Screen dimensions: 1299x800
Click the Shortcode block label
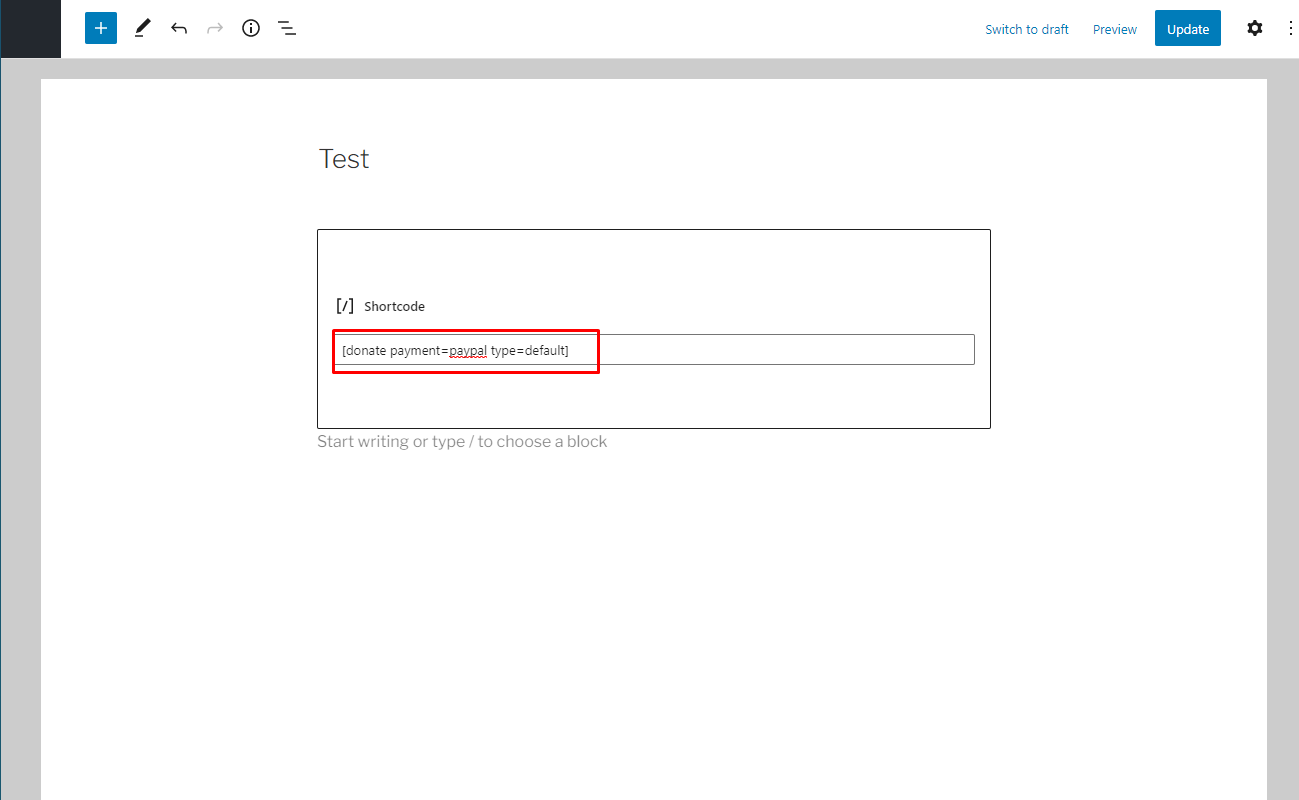pos(394,306)
